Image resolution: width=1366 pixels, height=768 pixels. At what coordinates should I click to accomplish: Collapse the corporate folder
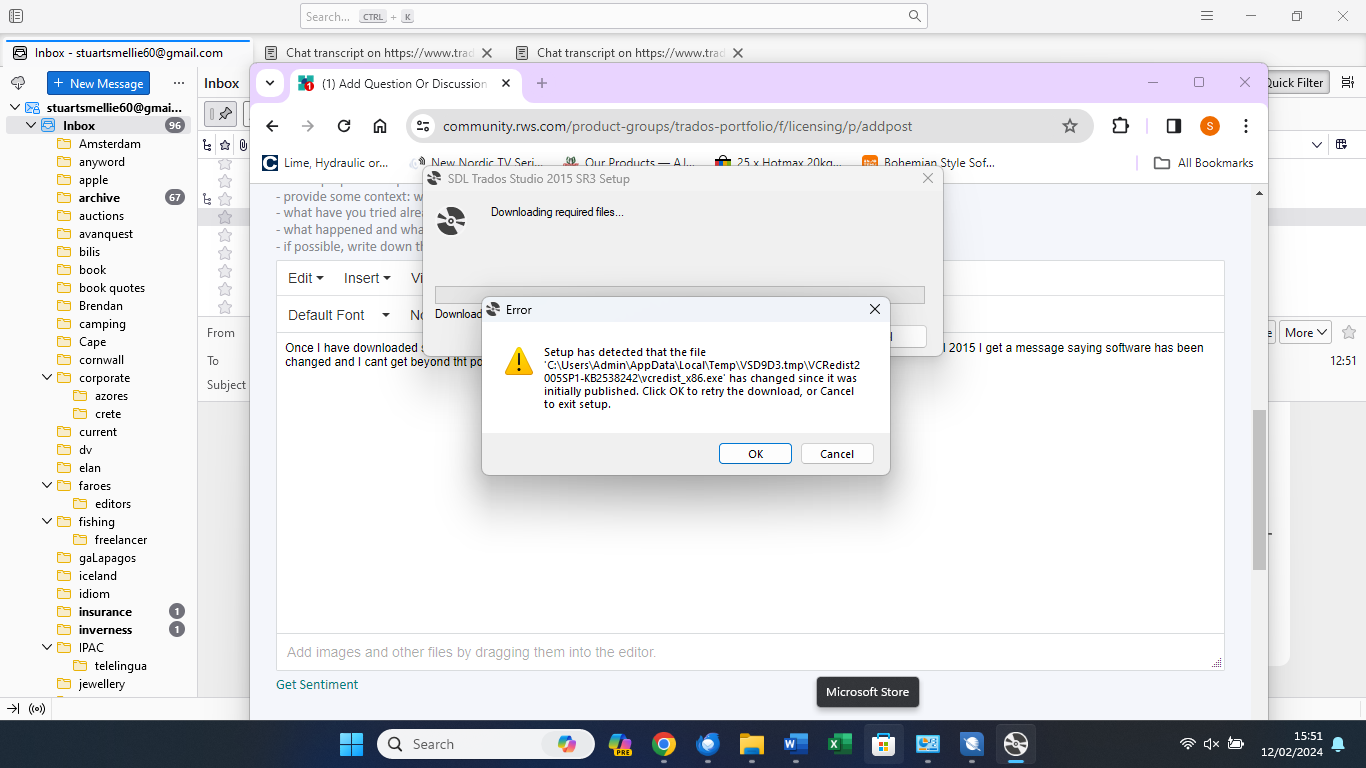[x=47, y=378]
